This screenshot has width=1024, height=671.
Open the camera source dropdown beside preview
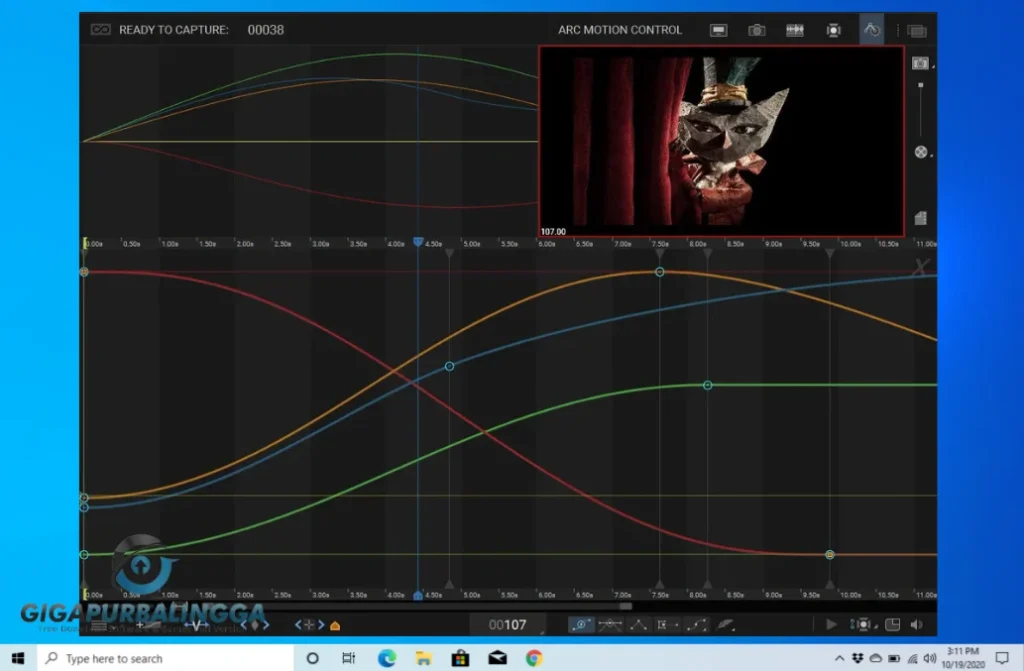[921, 64]
